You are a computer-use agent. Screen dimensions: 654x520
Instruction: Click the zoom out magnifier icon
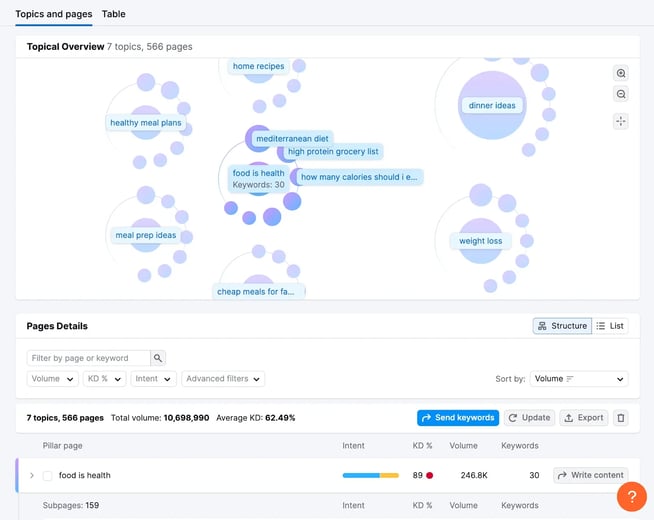pos(621,94)
